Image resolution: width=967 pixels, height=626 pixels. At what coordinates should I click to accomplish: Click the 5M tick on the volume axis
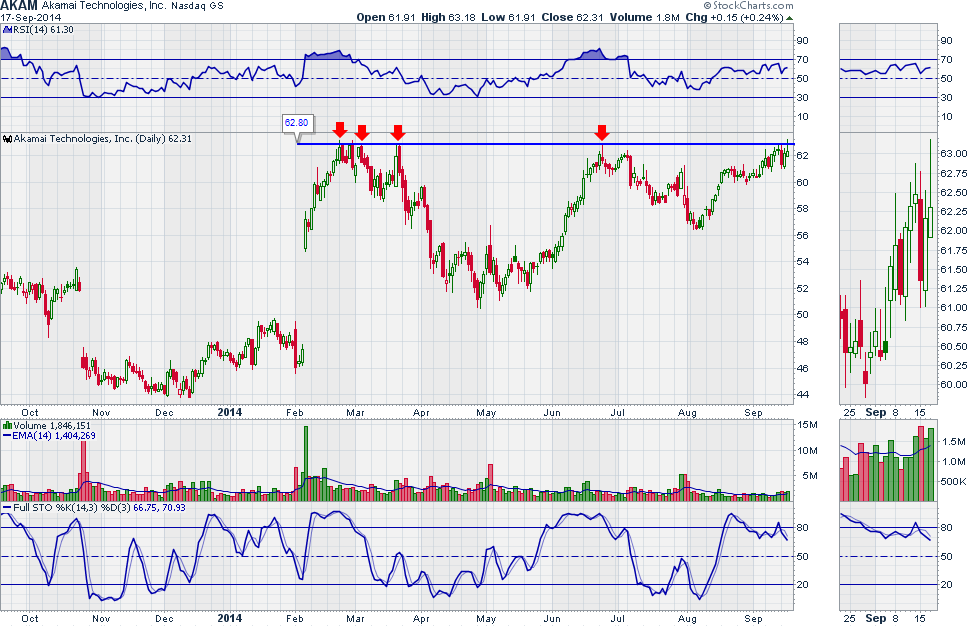tap(810, 476)
